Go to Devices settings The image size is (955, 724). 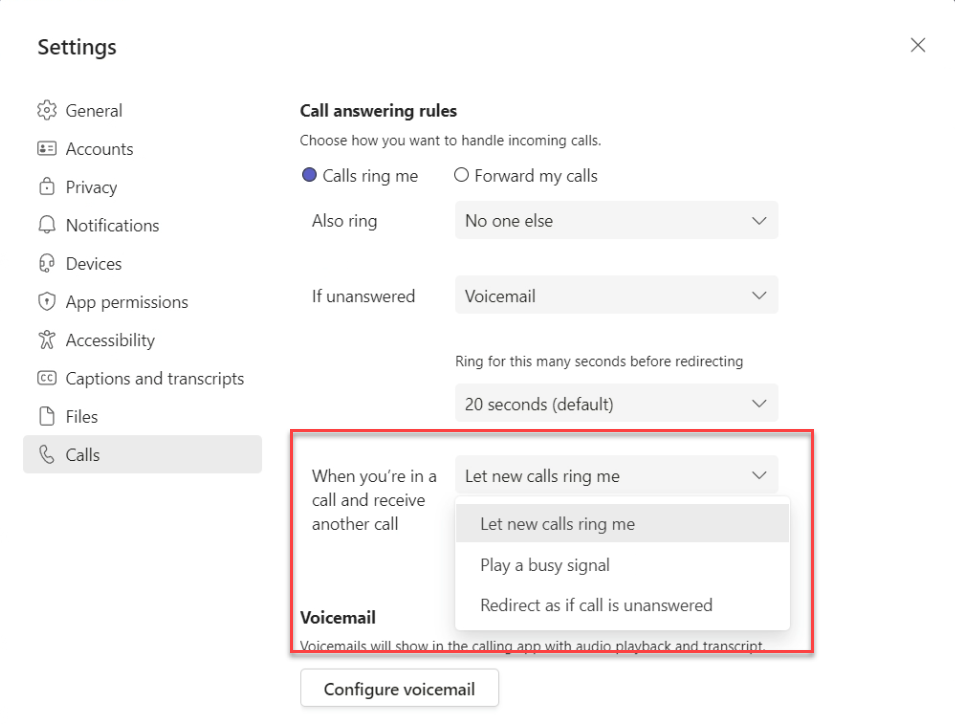coord(143,263)
